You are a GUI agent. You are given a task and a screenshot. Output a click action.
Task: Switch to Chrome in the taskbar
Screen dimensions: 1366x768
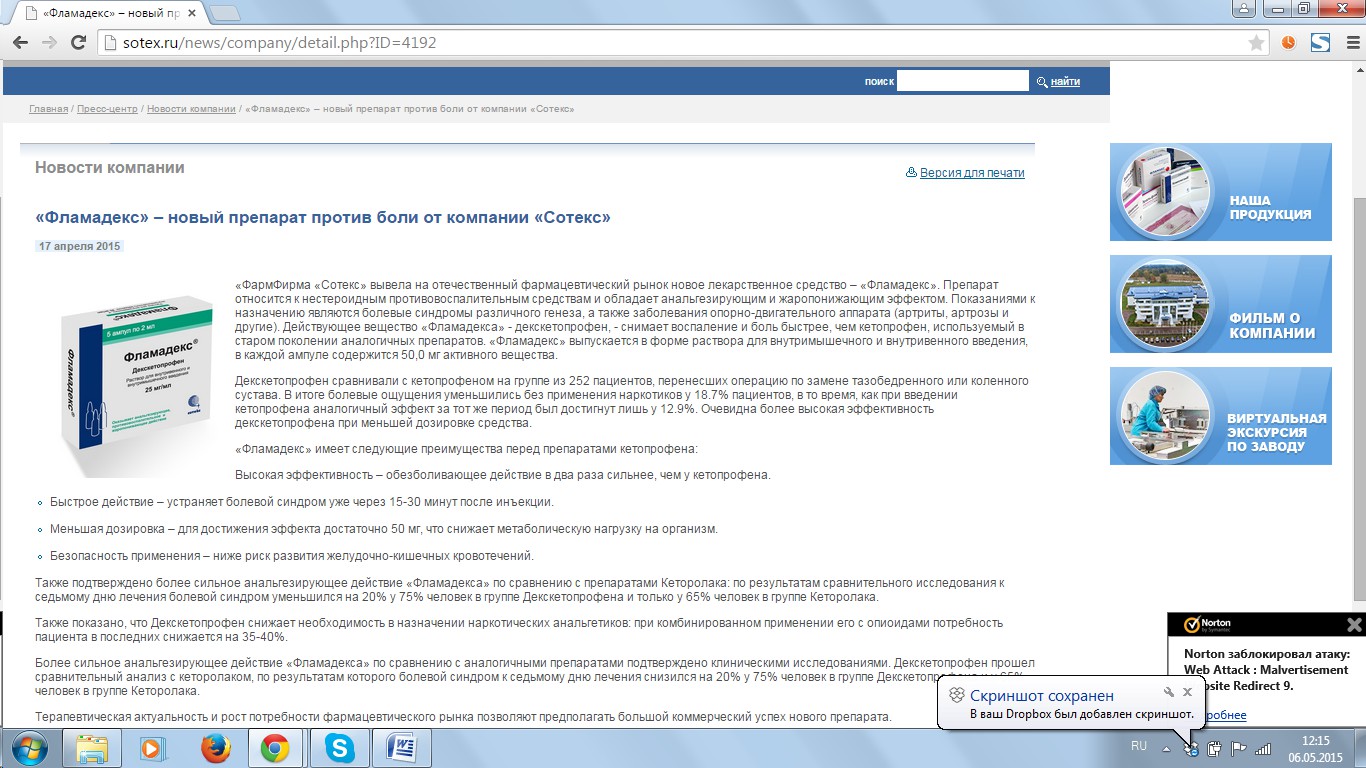tap(276, 748)
